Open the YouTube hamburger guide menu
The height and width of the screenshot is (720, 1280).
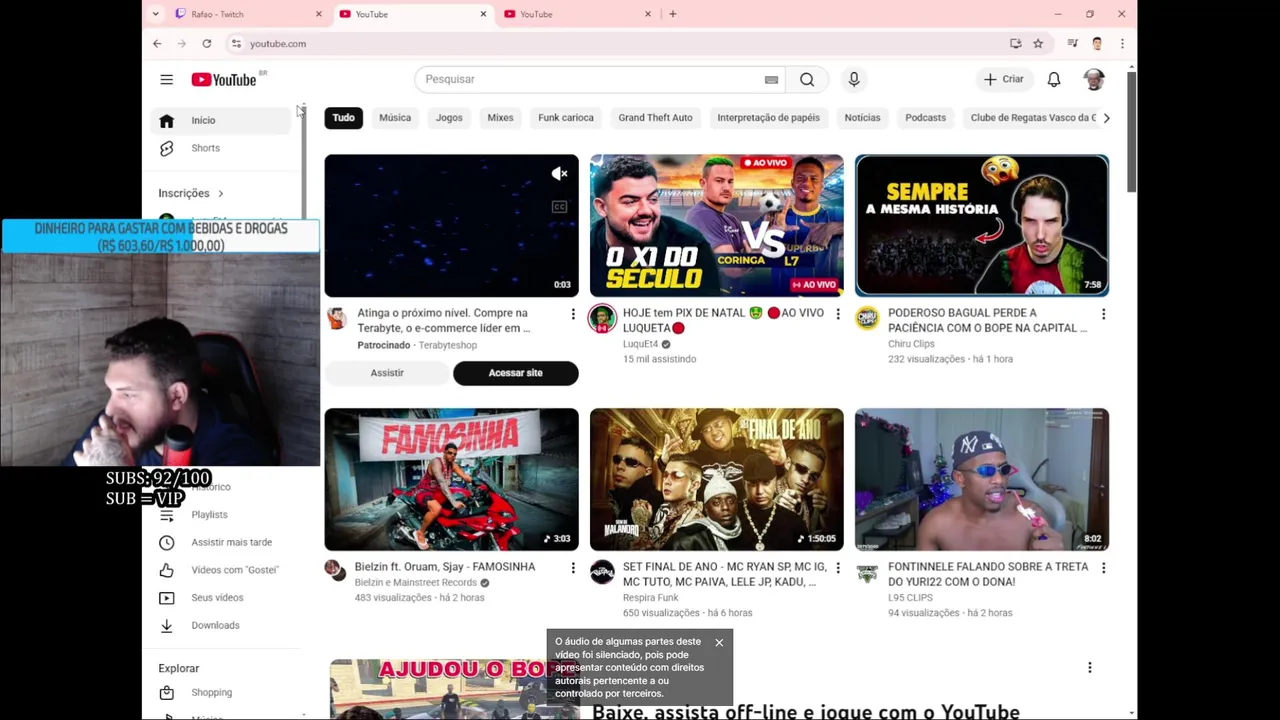(167, 79)
